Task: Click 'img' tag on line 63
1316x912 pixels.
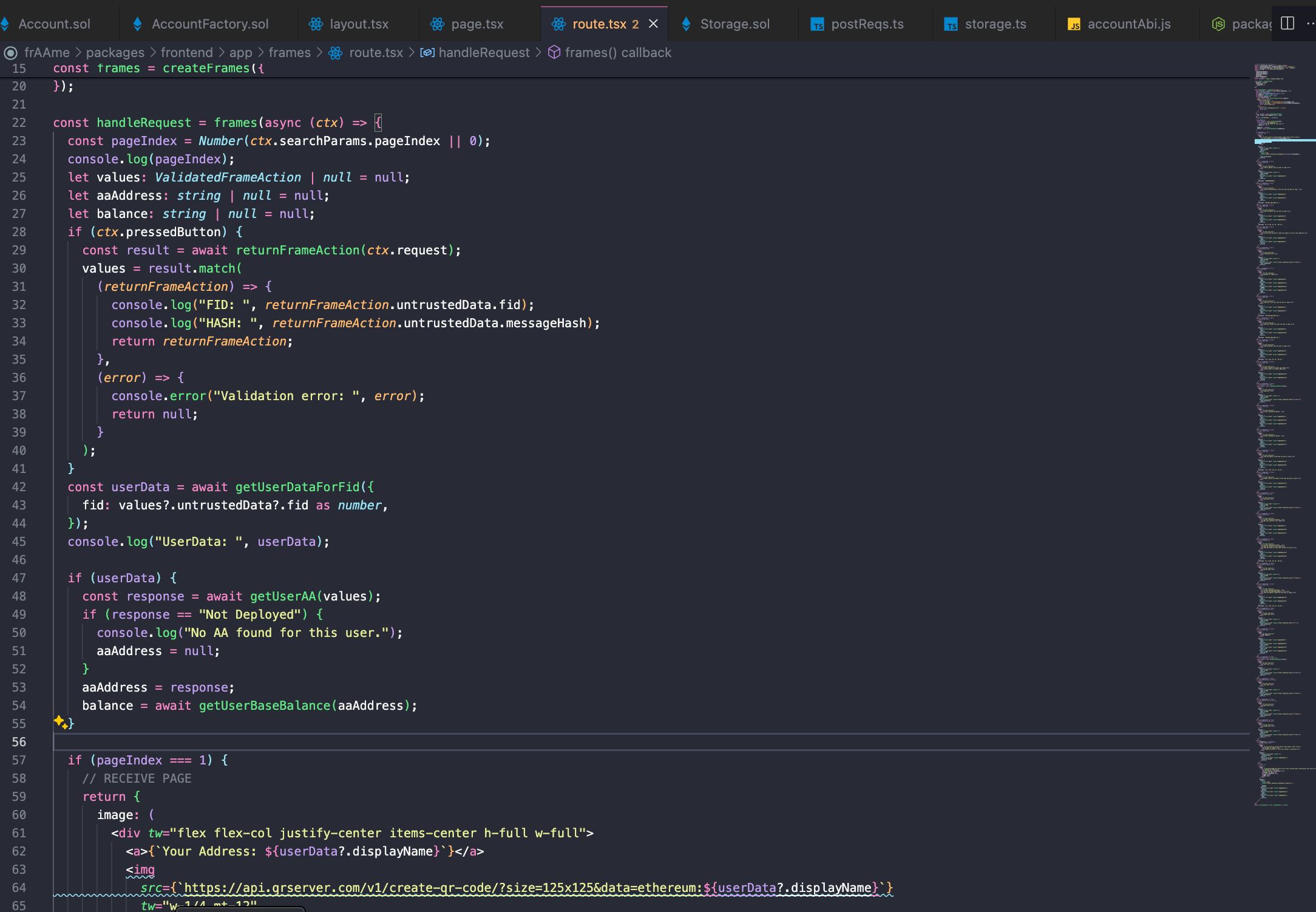Action: (x=144, y=869)
